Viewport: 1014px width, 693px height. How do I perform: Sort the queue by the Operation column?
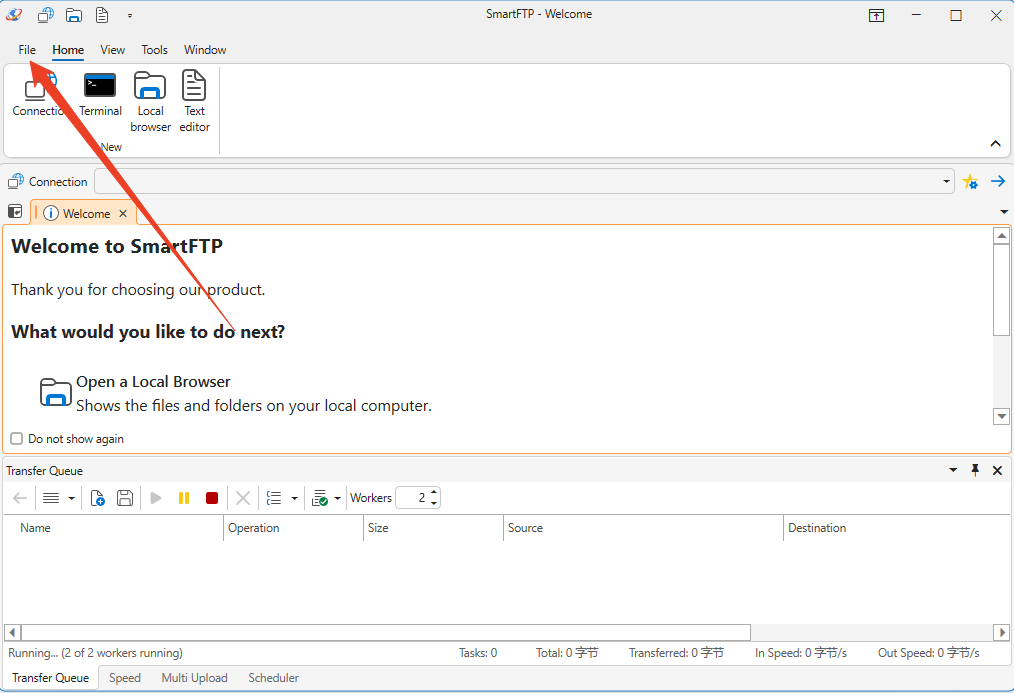pyautogui.click(x=294, y=528)
